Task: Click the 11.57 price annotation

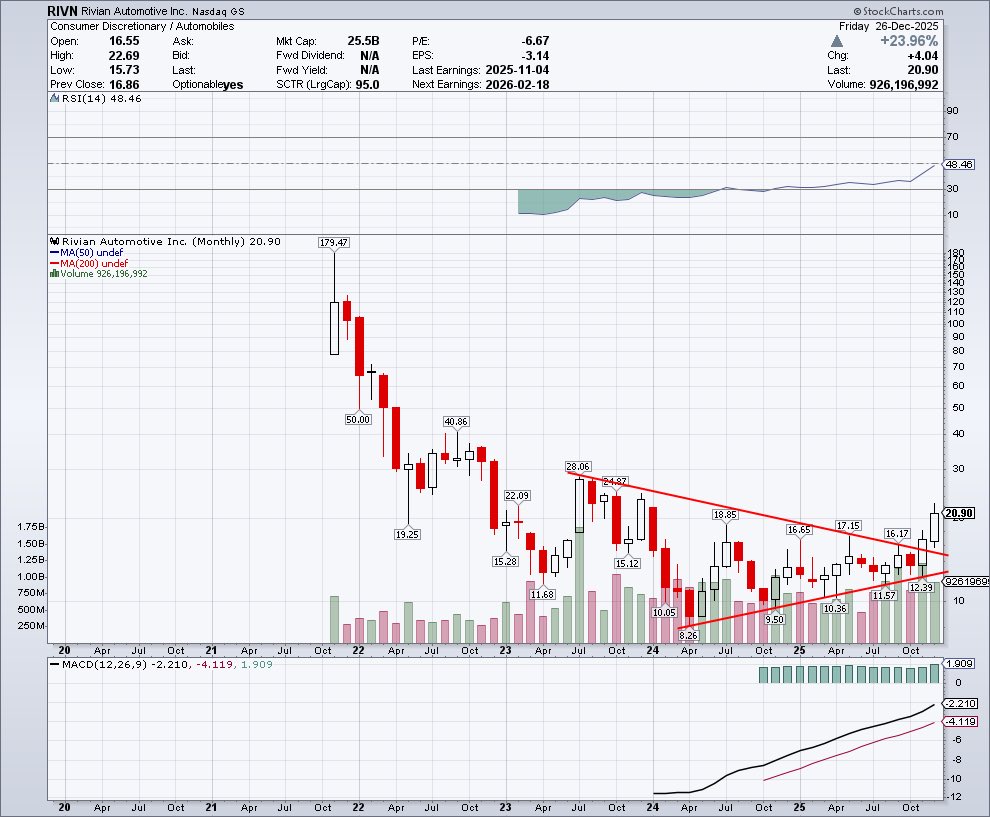Action: pyautogui.click(x=885, y=595)
